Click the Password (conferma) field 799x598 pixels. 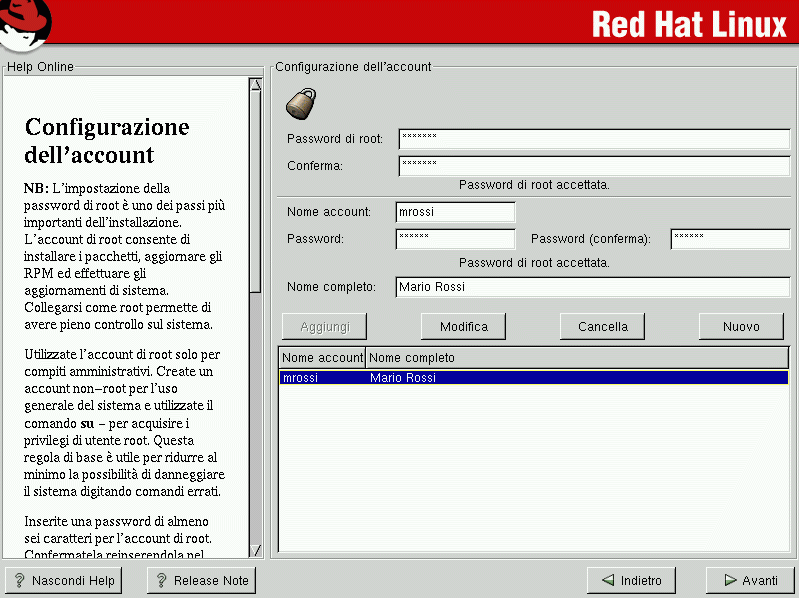[x=729, y=239]
